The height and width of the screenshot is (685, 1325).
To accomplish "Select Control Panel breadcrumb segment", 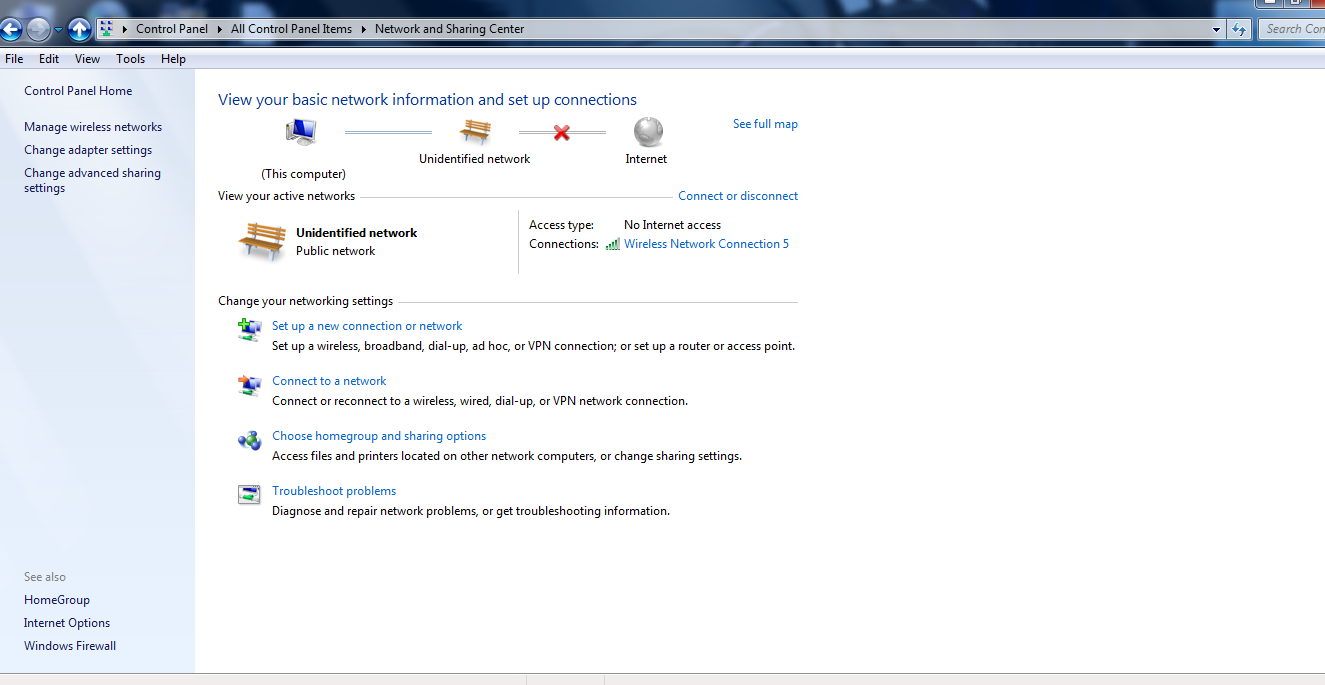I will (x=172, y=29).
